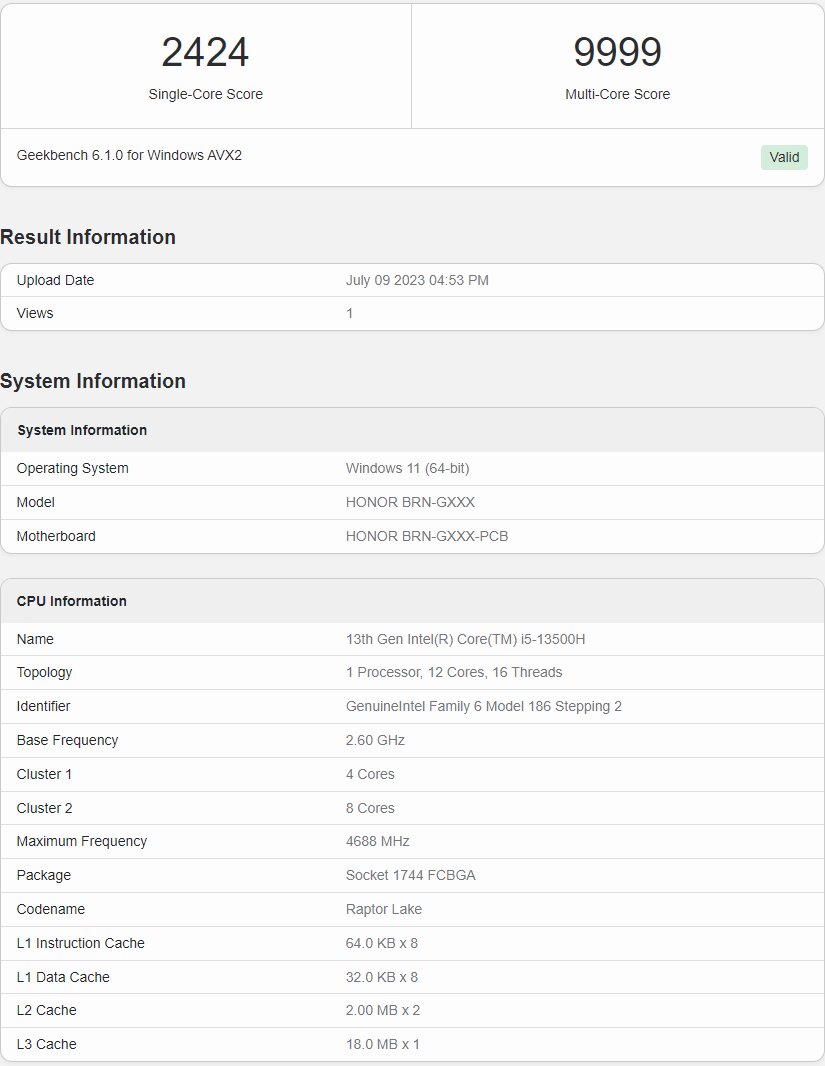
Task: Click the L1 Data Cache label
Action: tap(63, 978)
